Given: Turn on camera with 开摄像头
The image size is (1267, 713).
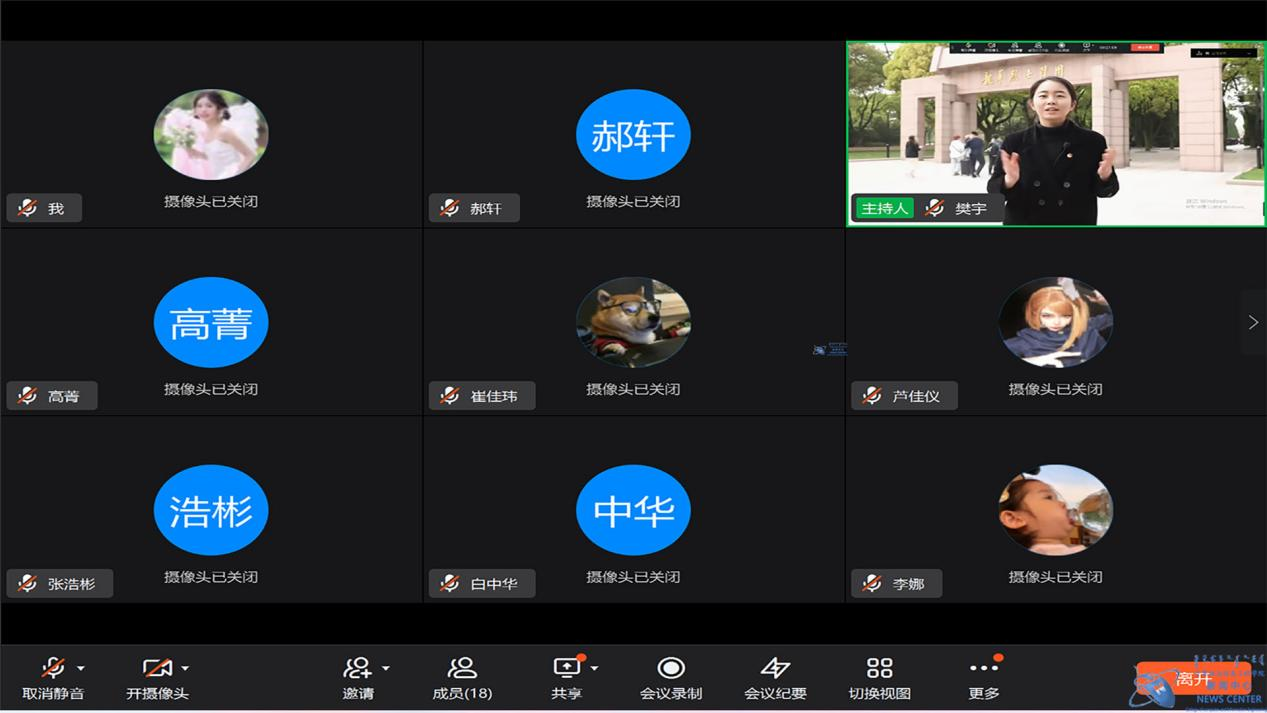Looking at the screenshot, I should pos(156,668).
